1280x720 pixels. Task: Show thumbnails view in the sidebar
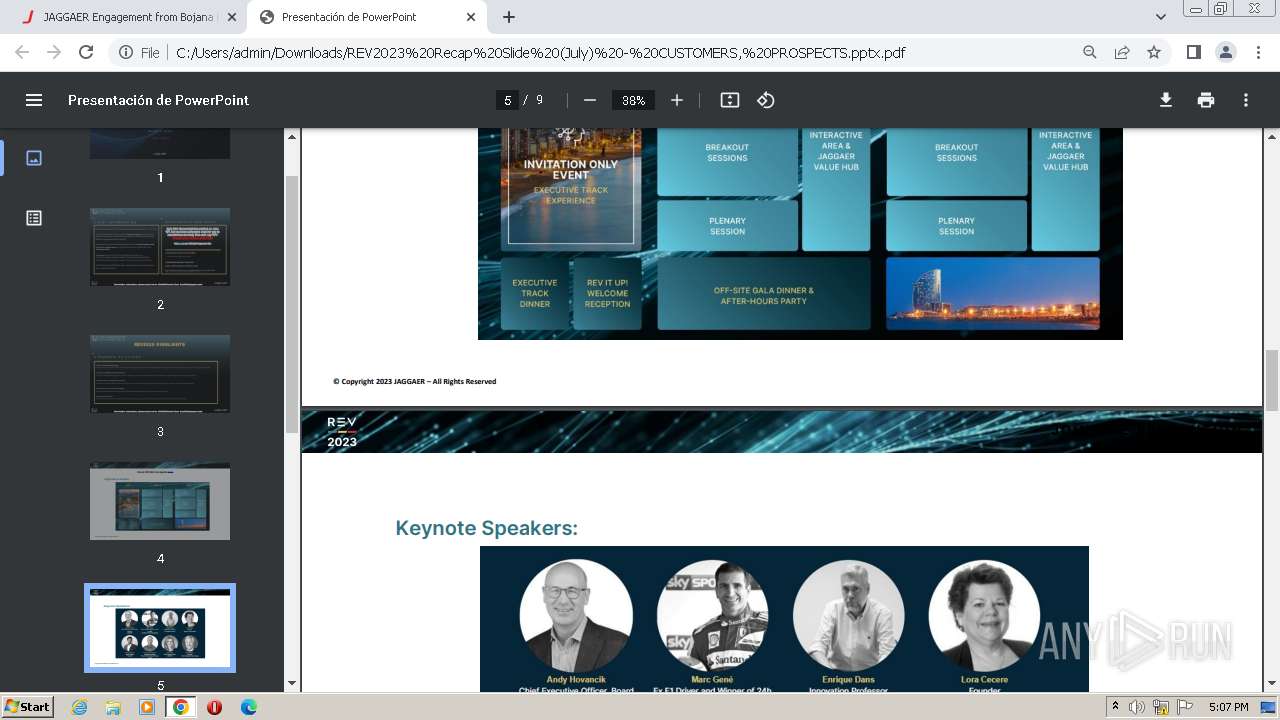(34, 158)
